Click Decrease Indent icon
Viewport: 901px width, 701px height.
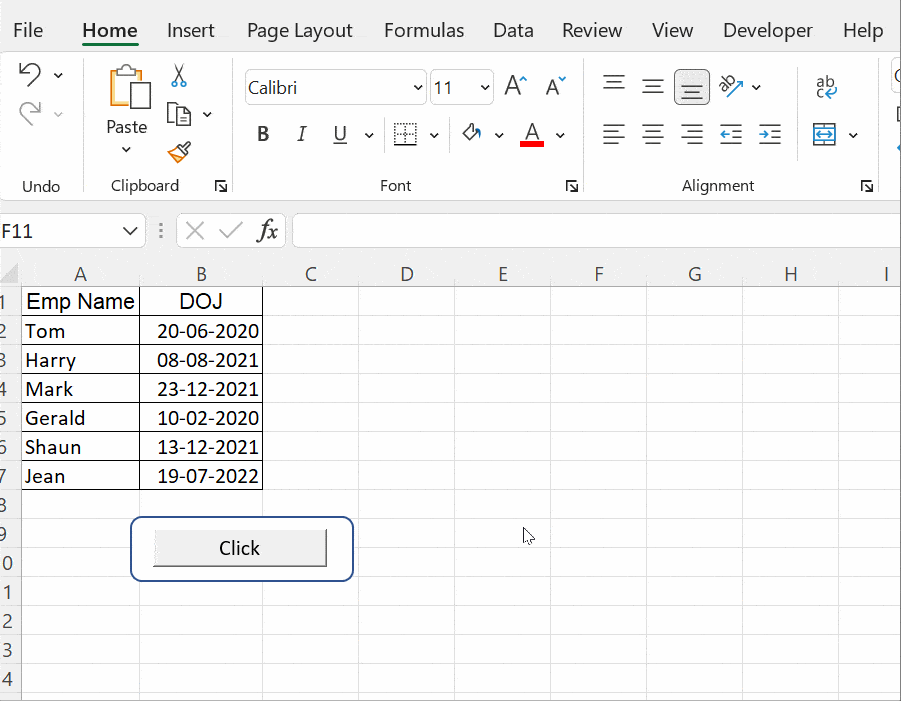pos(731,134)
